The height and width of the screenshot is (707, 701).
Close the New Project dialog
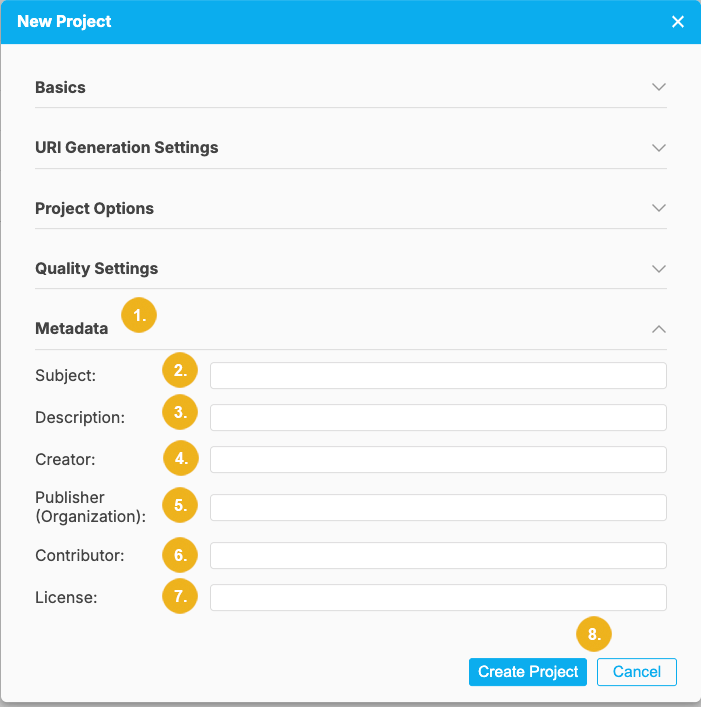click(678, 21)
